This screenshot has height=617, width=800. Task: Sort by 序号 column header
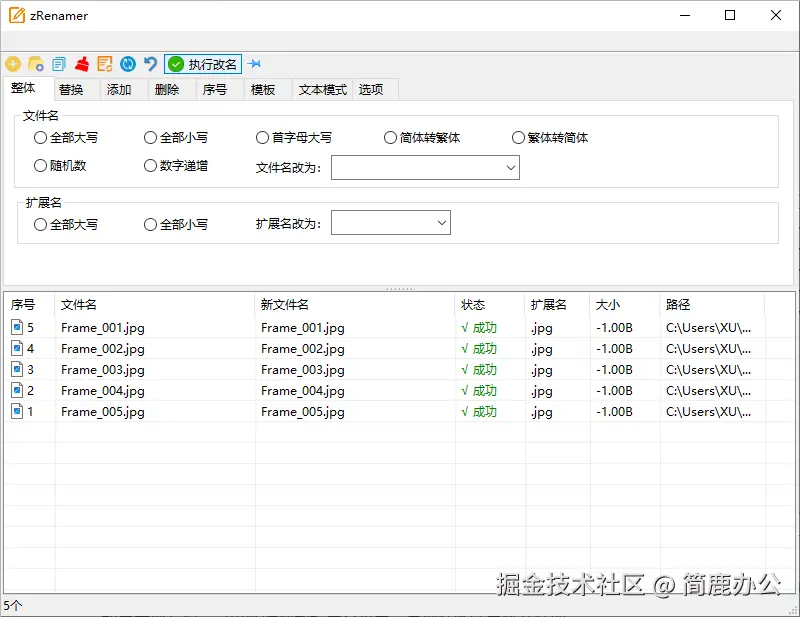pos(29,305)
